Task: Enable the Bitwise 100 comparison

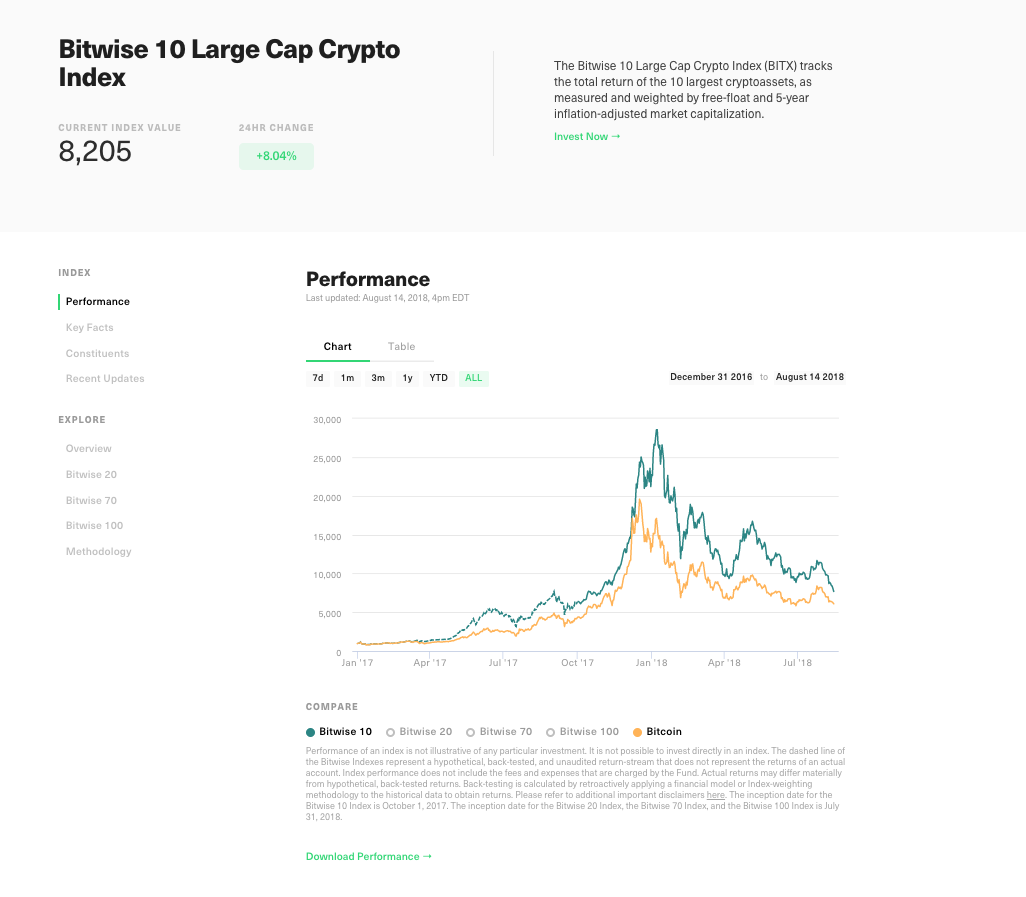Action: (x=581, y=731)
